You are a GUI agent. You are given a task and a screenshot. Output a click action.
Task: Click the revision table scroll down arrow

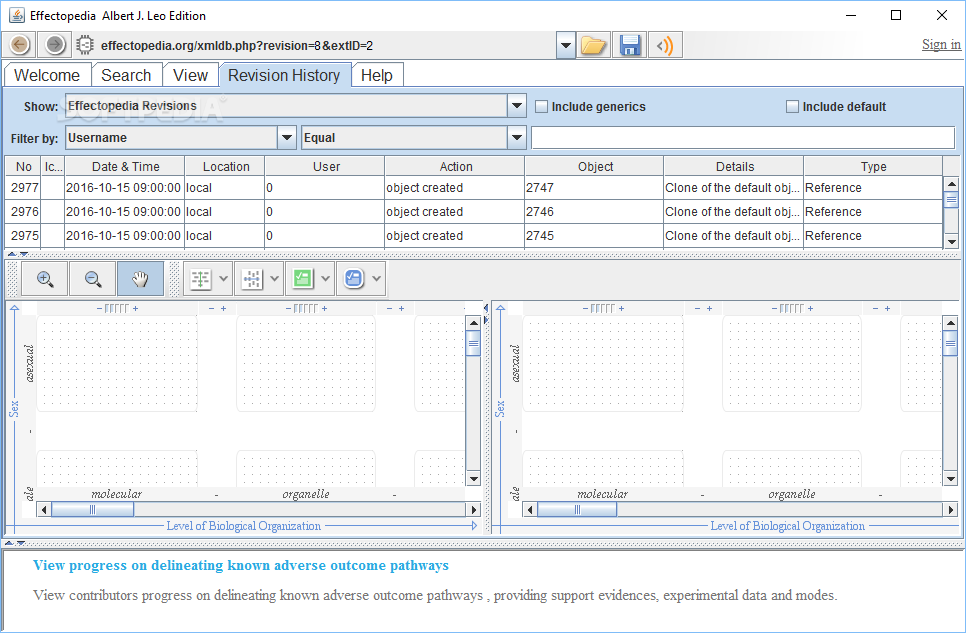tap(951, 242)
